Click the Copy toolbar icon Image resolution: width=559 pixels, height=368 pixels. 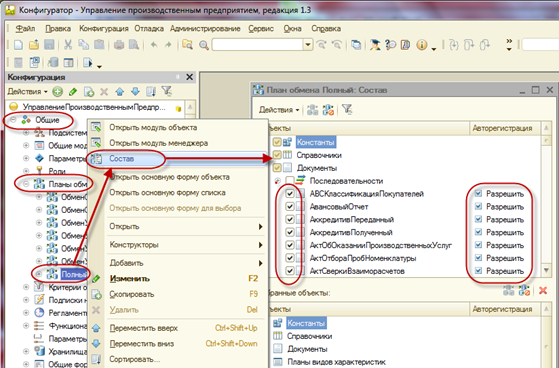click(83, 45)
